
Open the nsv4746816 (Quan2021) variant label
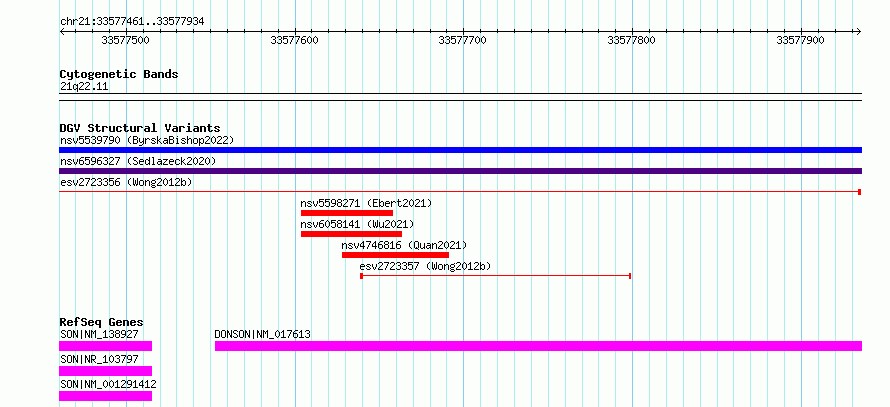click(404, 245)
